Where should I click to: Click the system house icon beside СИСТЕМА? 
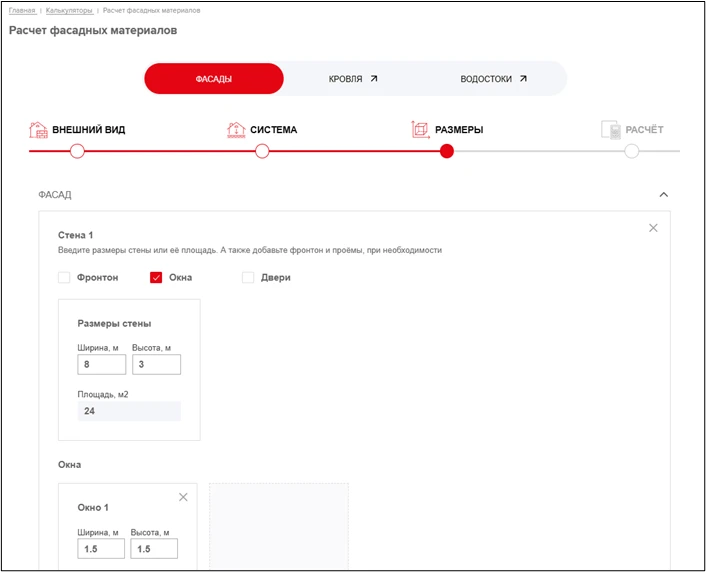coord(236,130)
